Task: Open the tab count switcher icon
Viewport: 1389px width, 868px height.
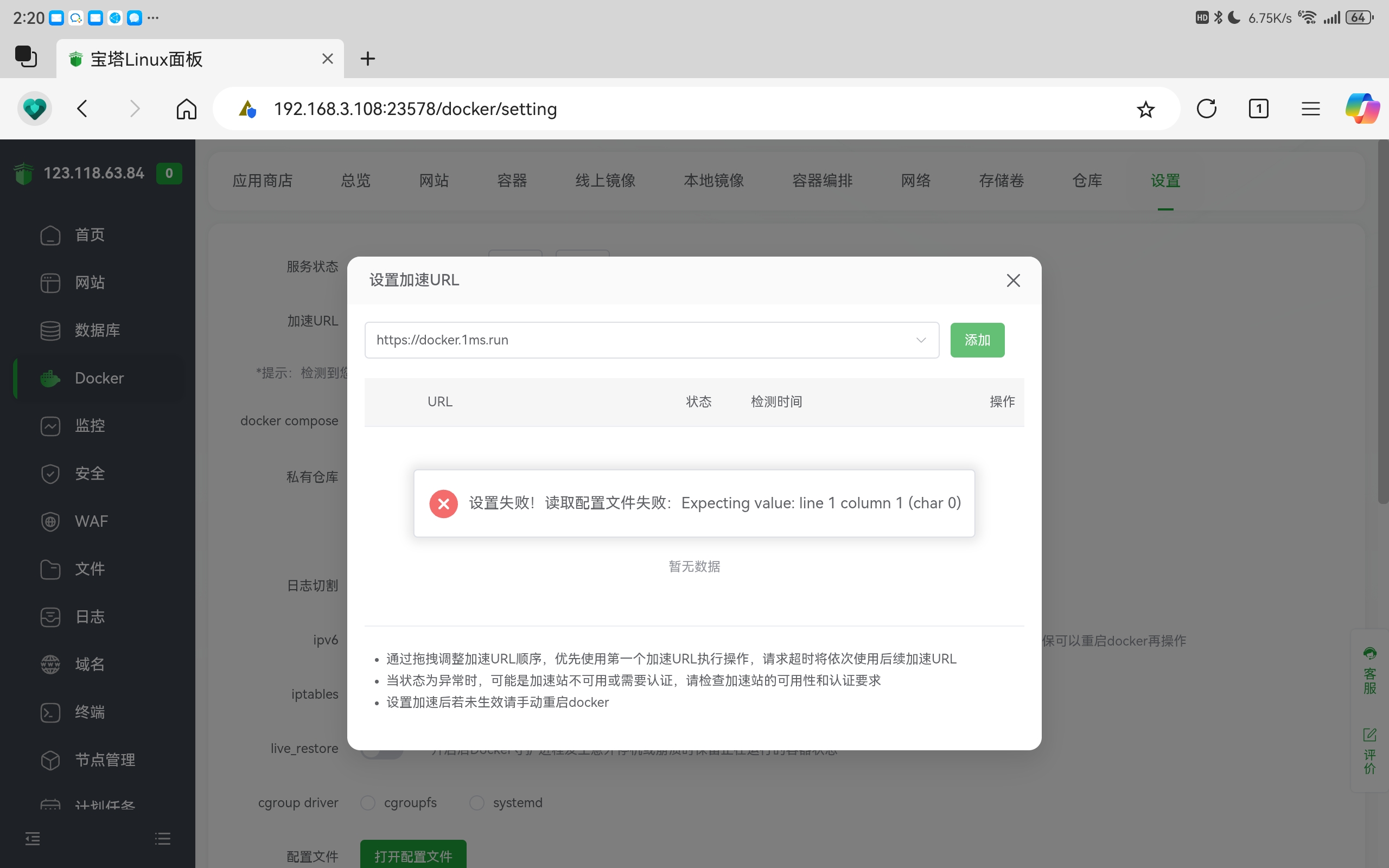Action: 1258,108
